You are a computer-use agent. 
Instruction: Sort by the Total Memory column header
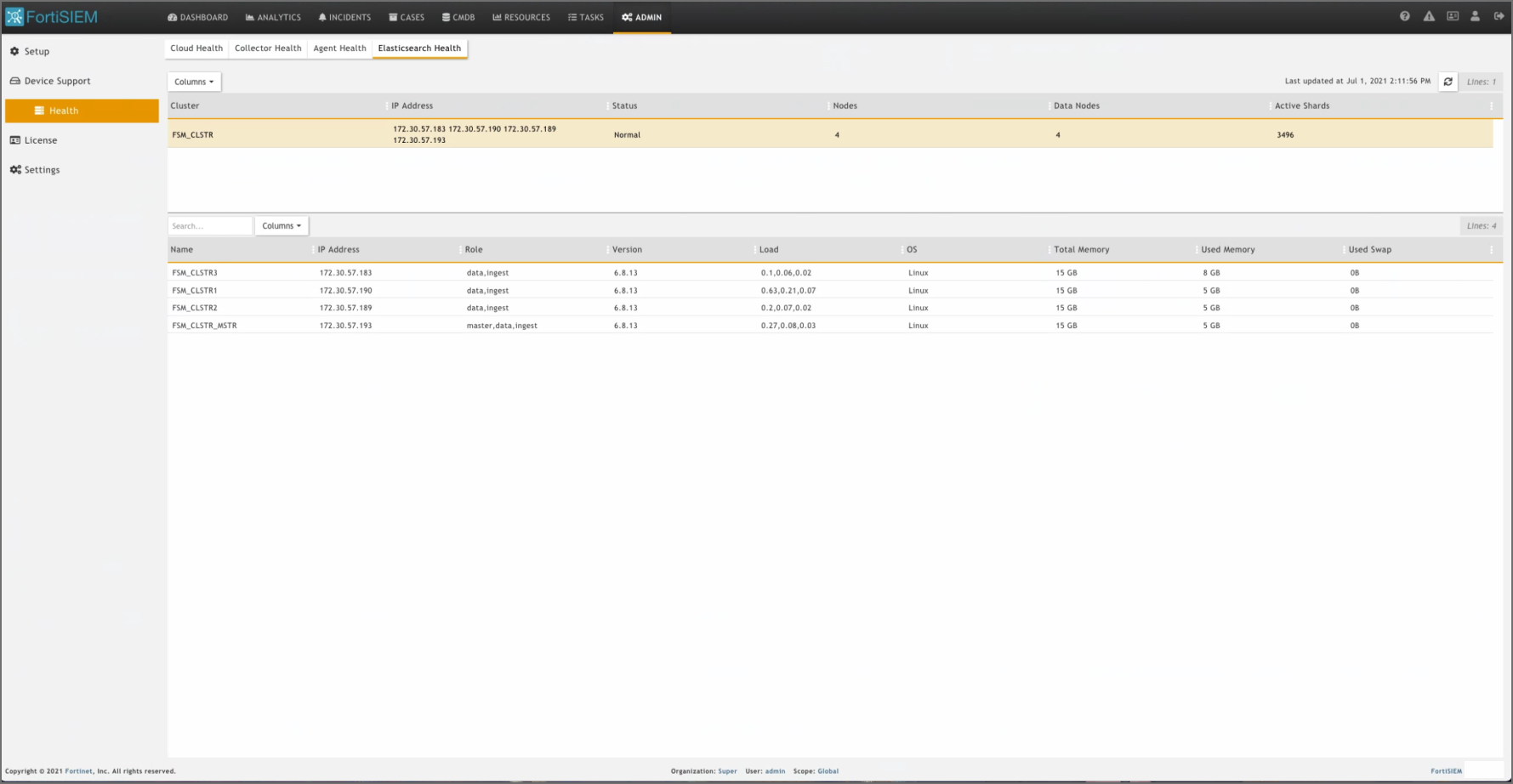[x=1081, y=249]
